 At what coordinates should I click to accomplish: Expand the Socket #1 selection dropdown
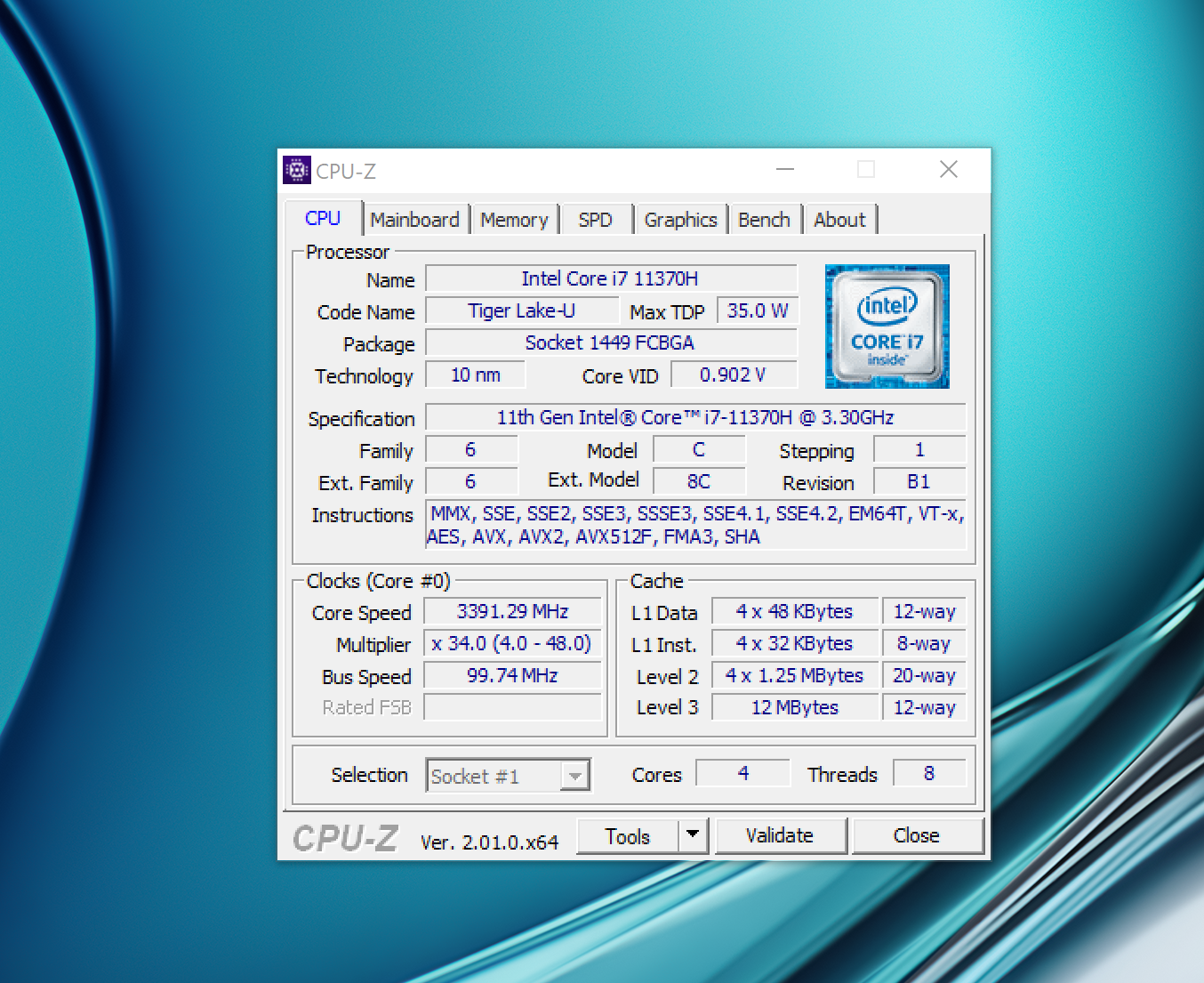tap(575, 776)
